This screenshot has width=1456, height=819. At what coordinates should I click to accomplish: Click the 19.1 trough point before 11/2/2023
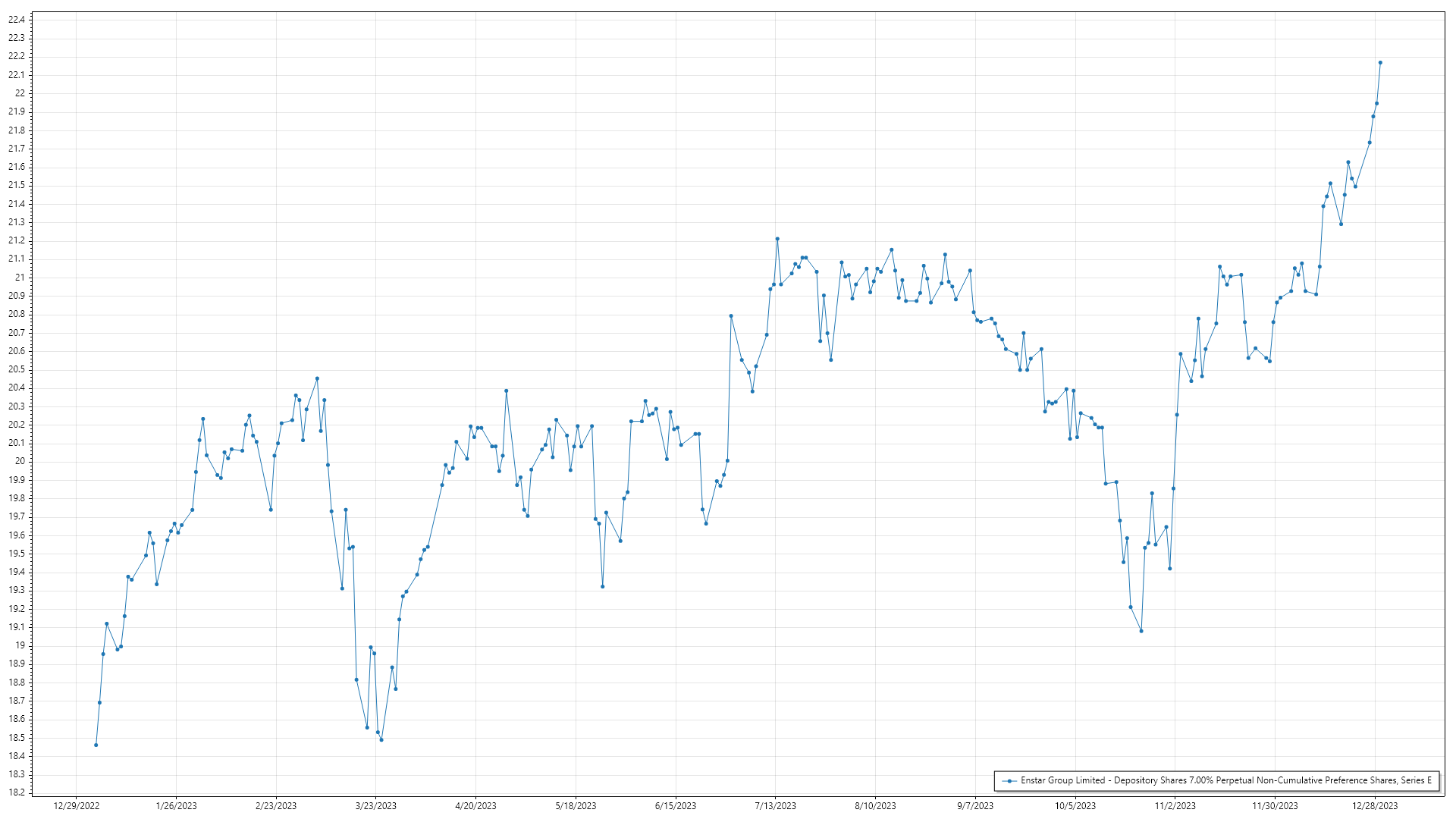point(1141,631)
